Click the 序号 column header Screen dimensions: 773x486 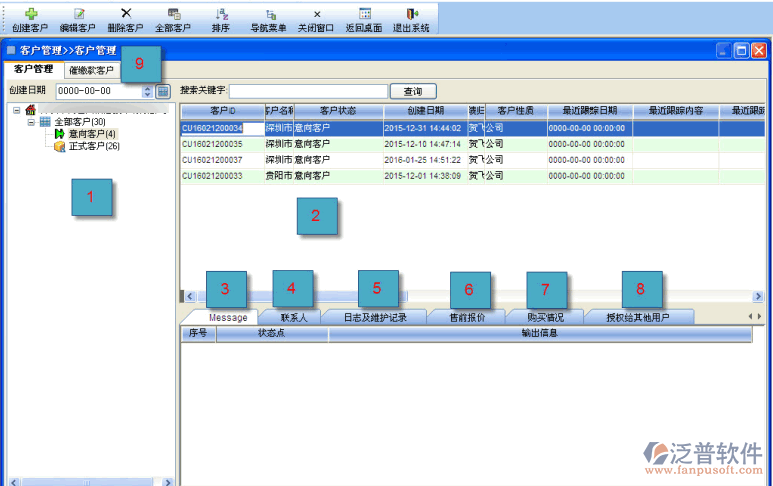pos(198,334)
